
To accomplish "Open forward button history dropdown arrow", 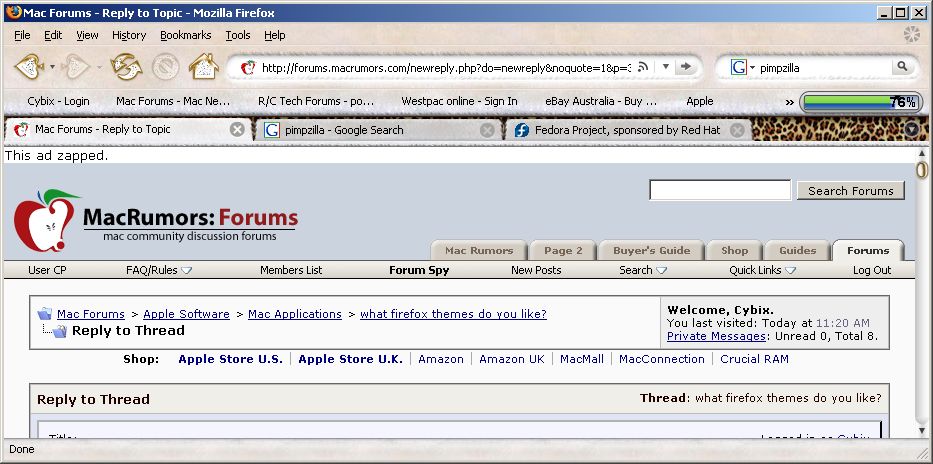I will coord(99,67).
